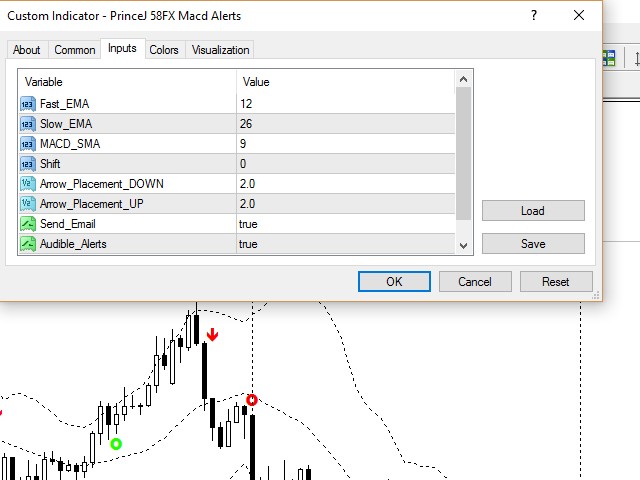Click the Audible_Alerts boolean type icon

[x=28, y=244]
